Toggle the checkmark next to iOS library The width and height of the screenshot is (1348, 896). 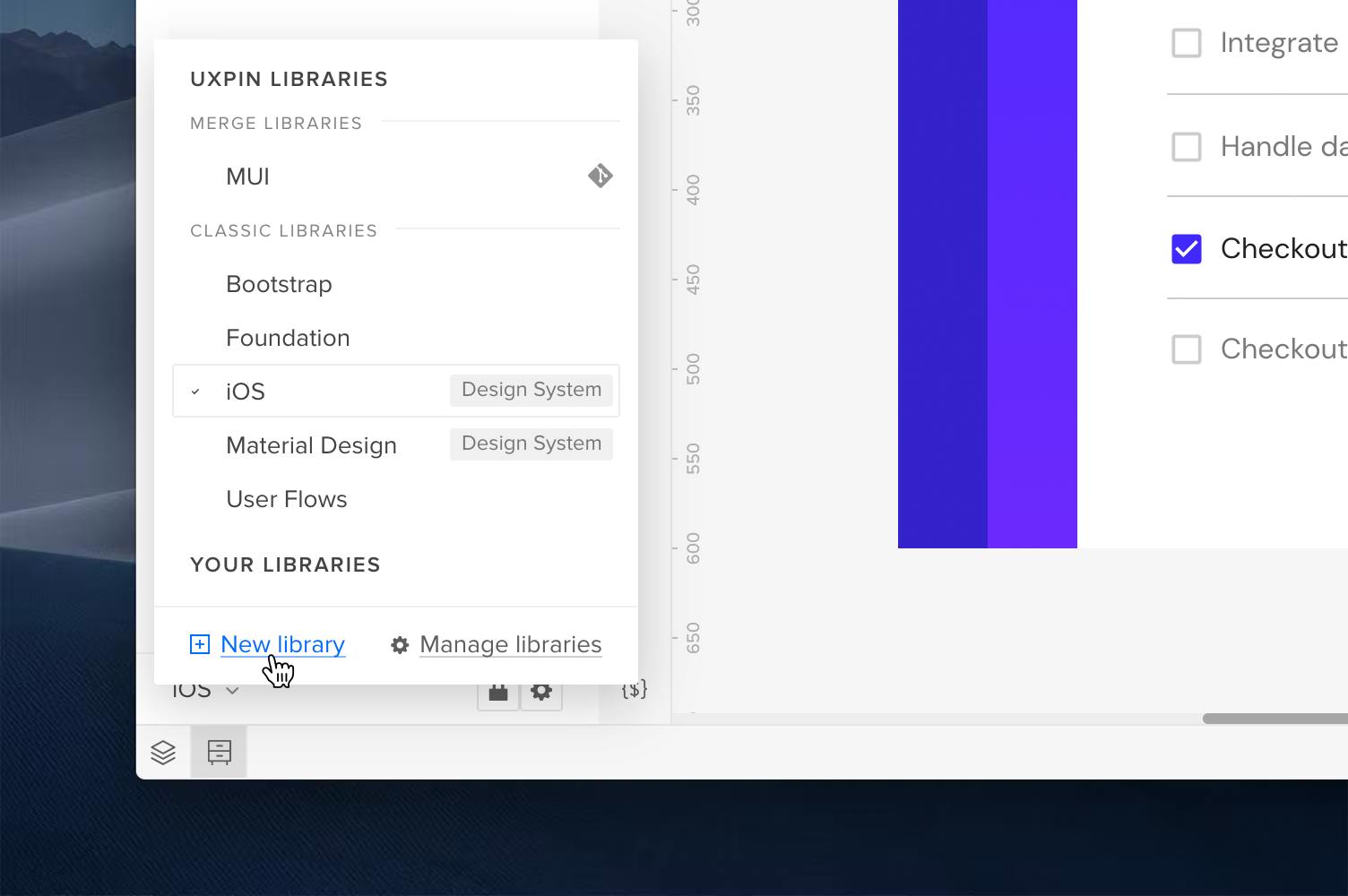[x=195, y=391]
